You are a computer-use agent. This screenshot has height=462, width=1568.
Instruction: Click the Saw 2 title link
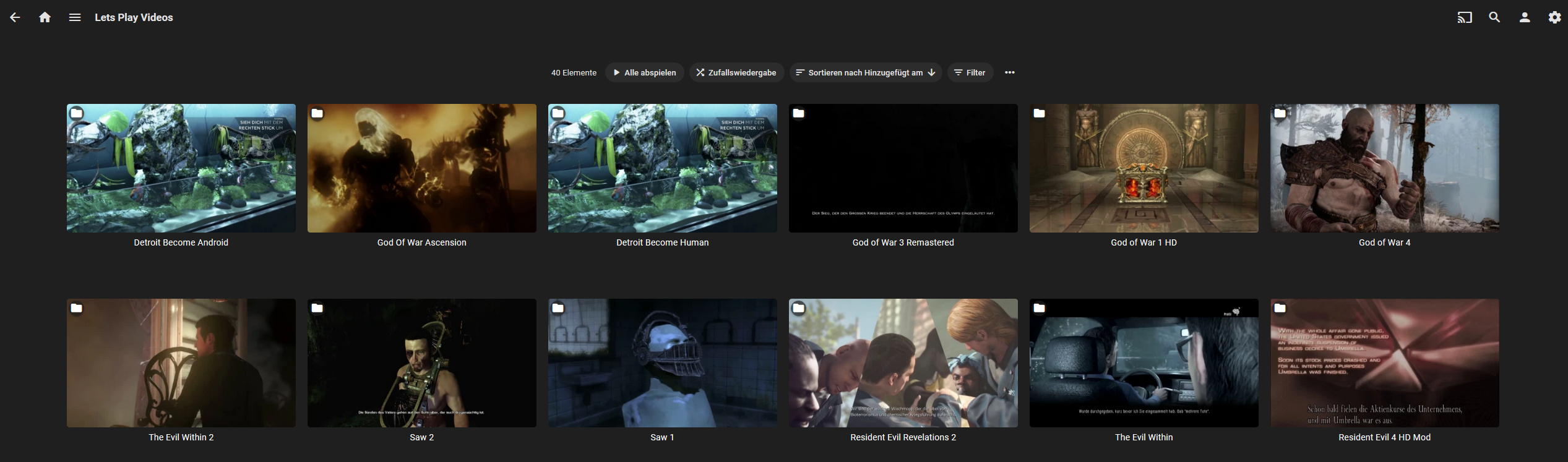422,437
